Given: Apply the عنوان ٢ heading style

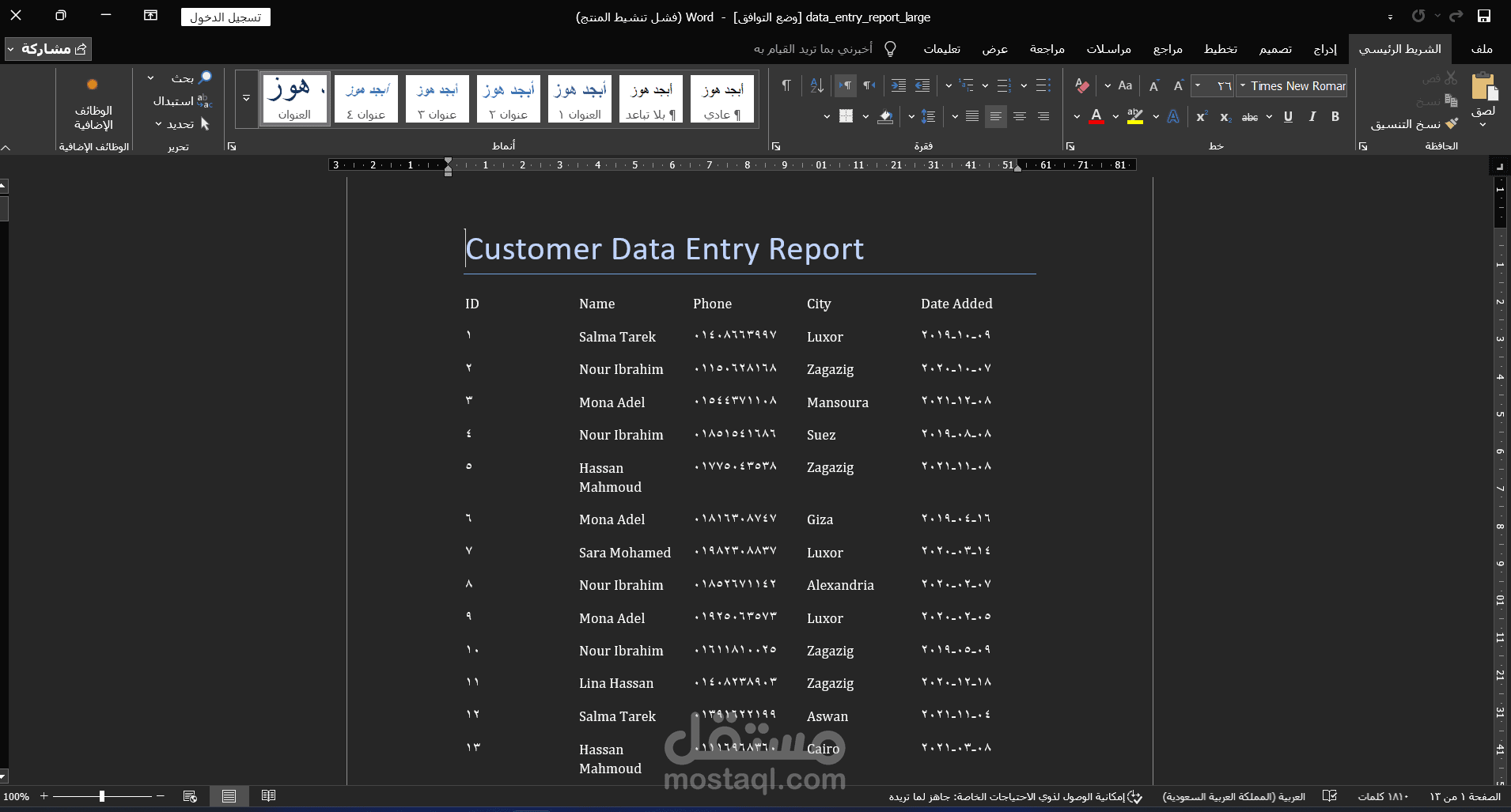Looking at the screenshot, I should click(x=508, y=99).
